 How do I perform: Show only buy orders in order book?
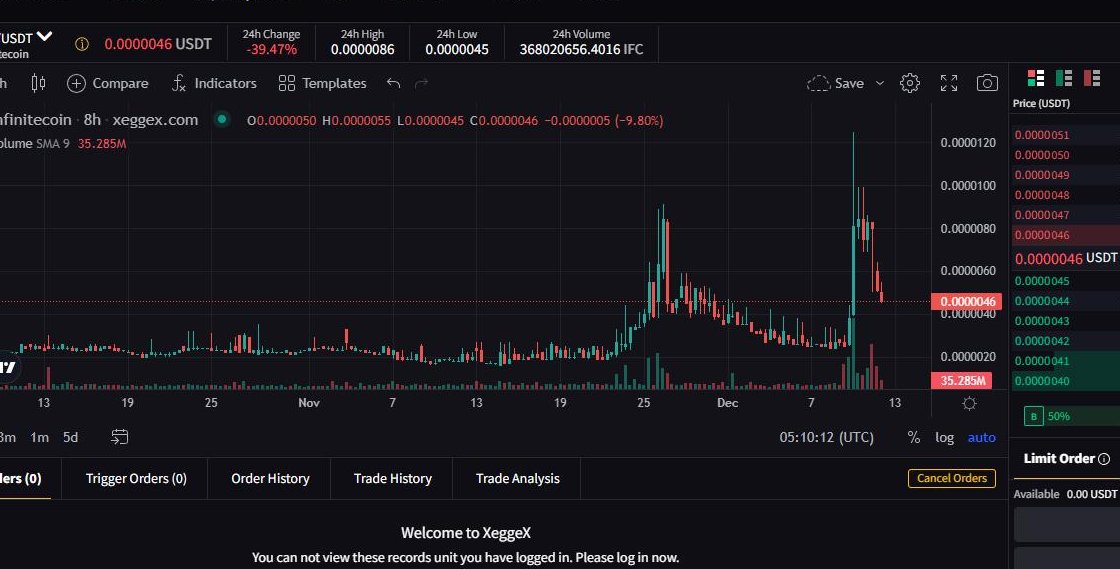1064,78
